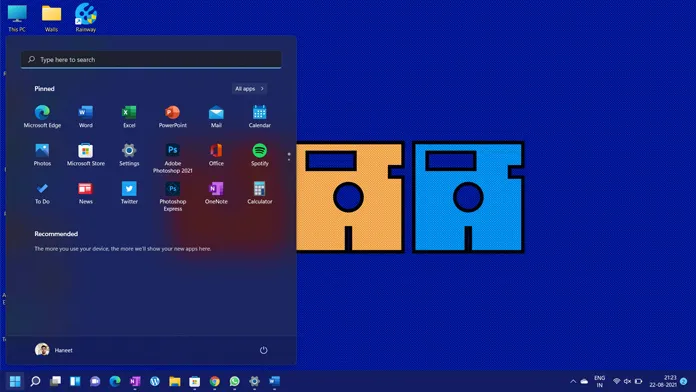This screenshot has height=392, width=696.
Task: Open WordPress app on taskbar
Action: tap(154, 381)
